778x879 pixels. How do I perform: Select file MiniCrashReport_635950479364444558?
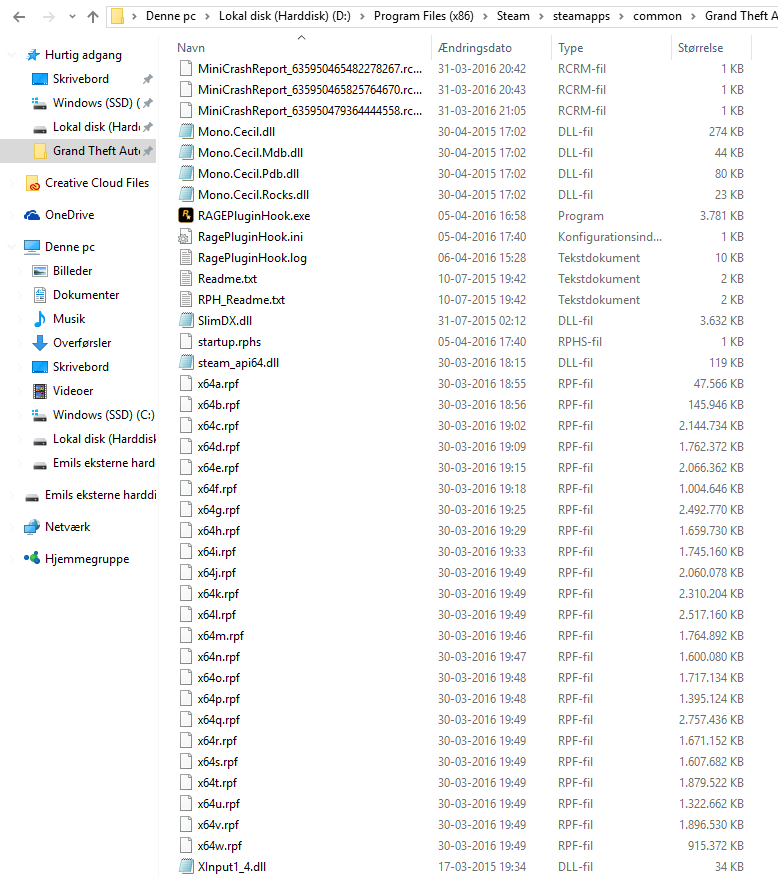pyautogui.click(x=309, y=110)
